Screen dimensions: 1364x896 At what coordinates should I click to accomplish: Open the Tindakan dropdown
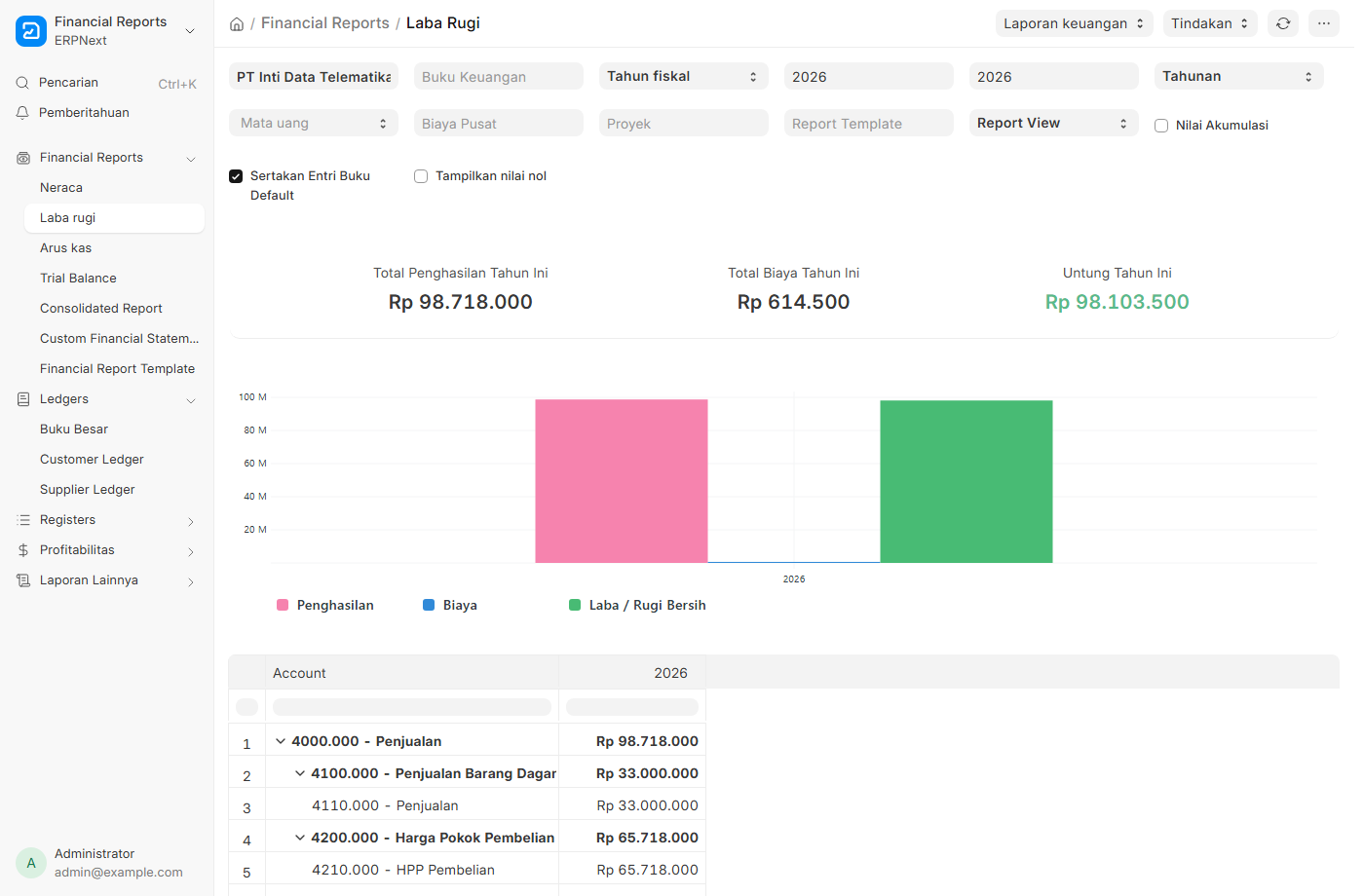pos(1210,23)
